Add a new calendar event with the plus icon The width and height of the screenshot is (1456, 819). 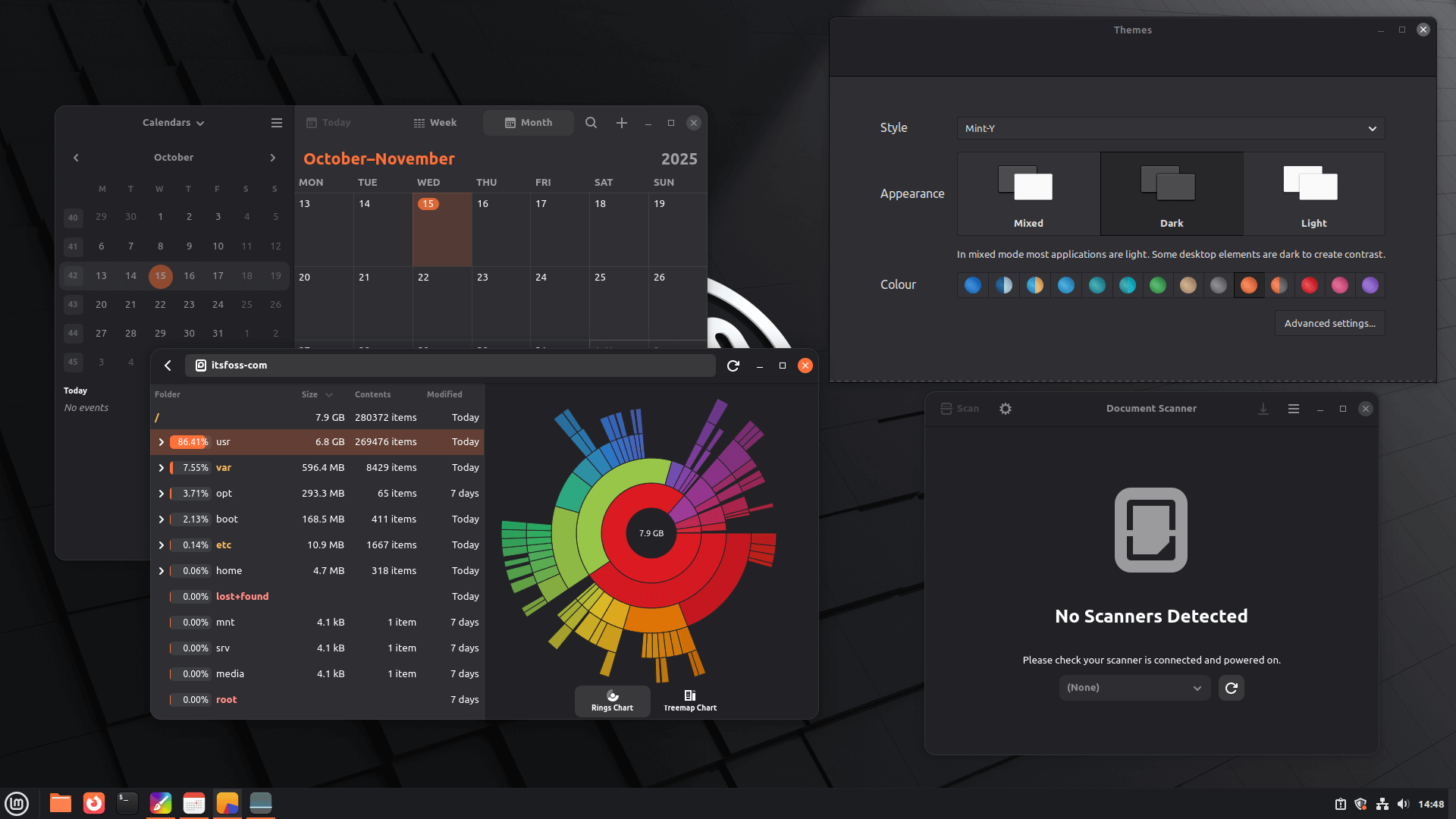click(621, 122)
